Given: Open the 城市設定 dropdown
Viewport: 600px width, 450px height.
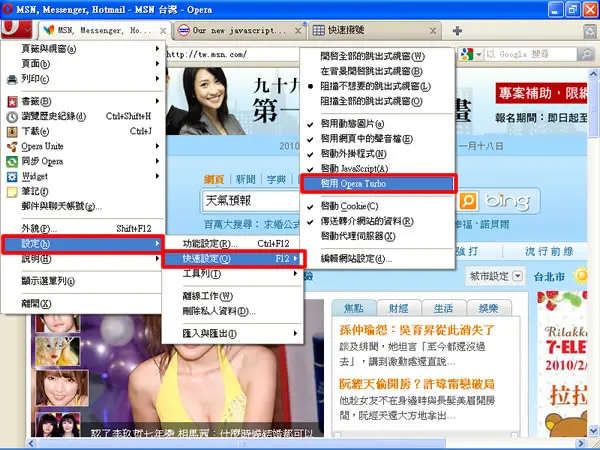Looking at the screenshot, I should 496,276.
